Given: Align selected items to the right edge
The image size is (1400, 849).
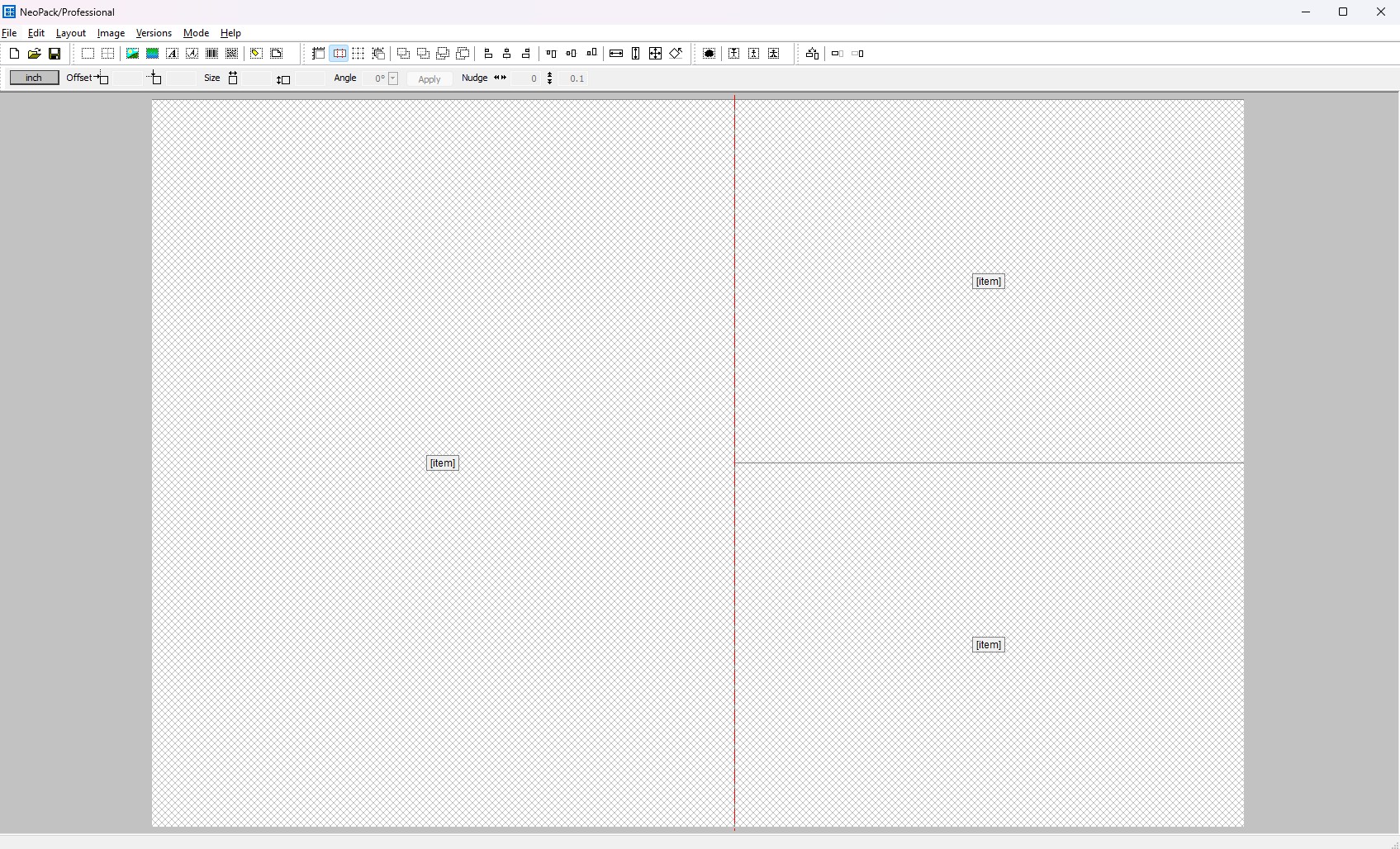Looking at the screenshot, I should 526,54.
